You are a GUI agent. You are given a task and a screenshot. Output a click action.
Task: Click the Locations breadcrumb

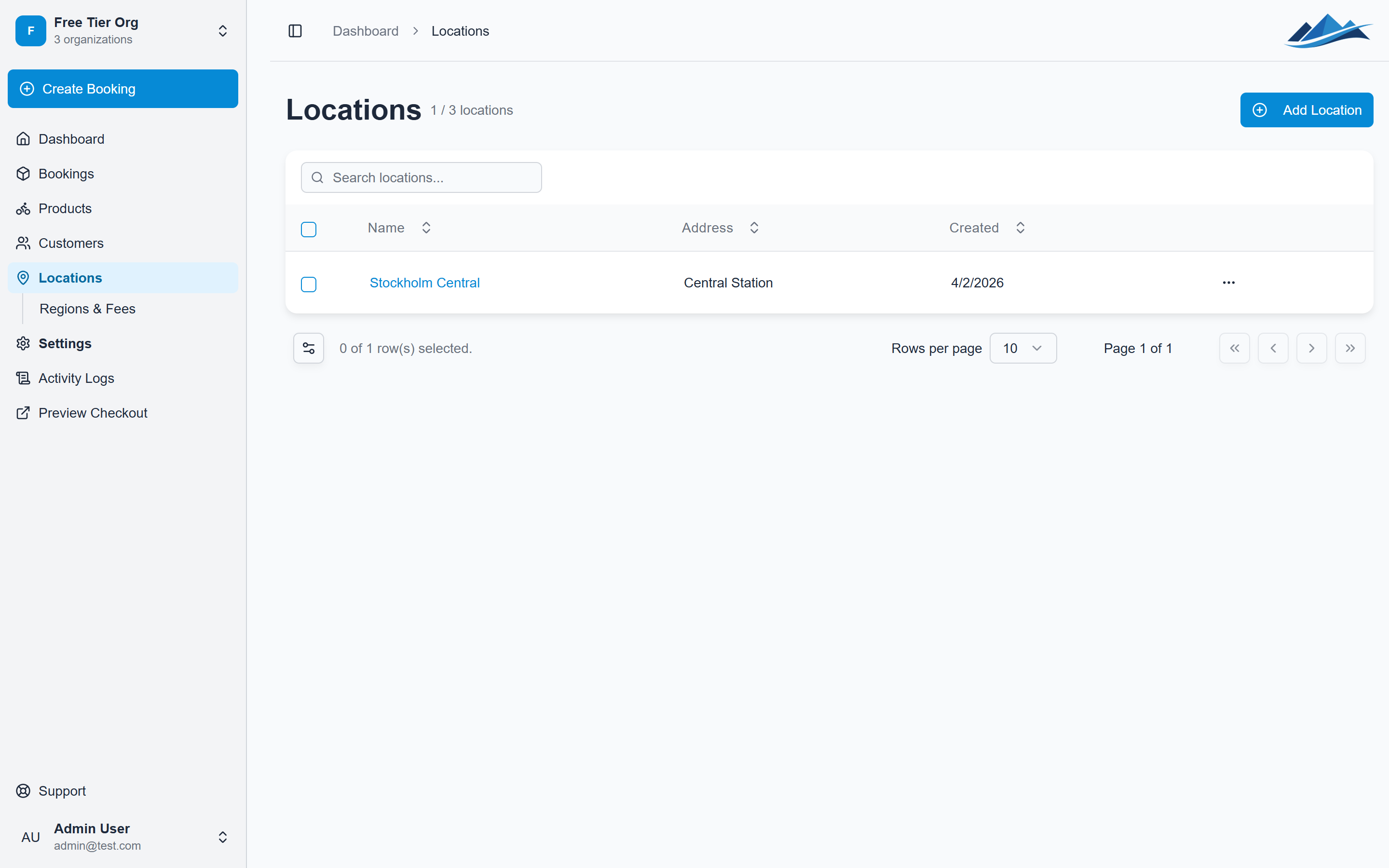(460, 31)
